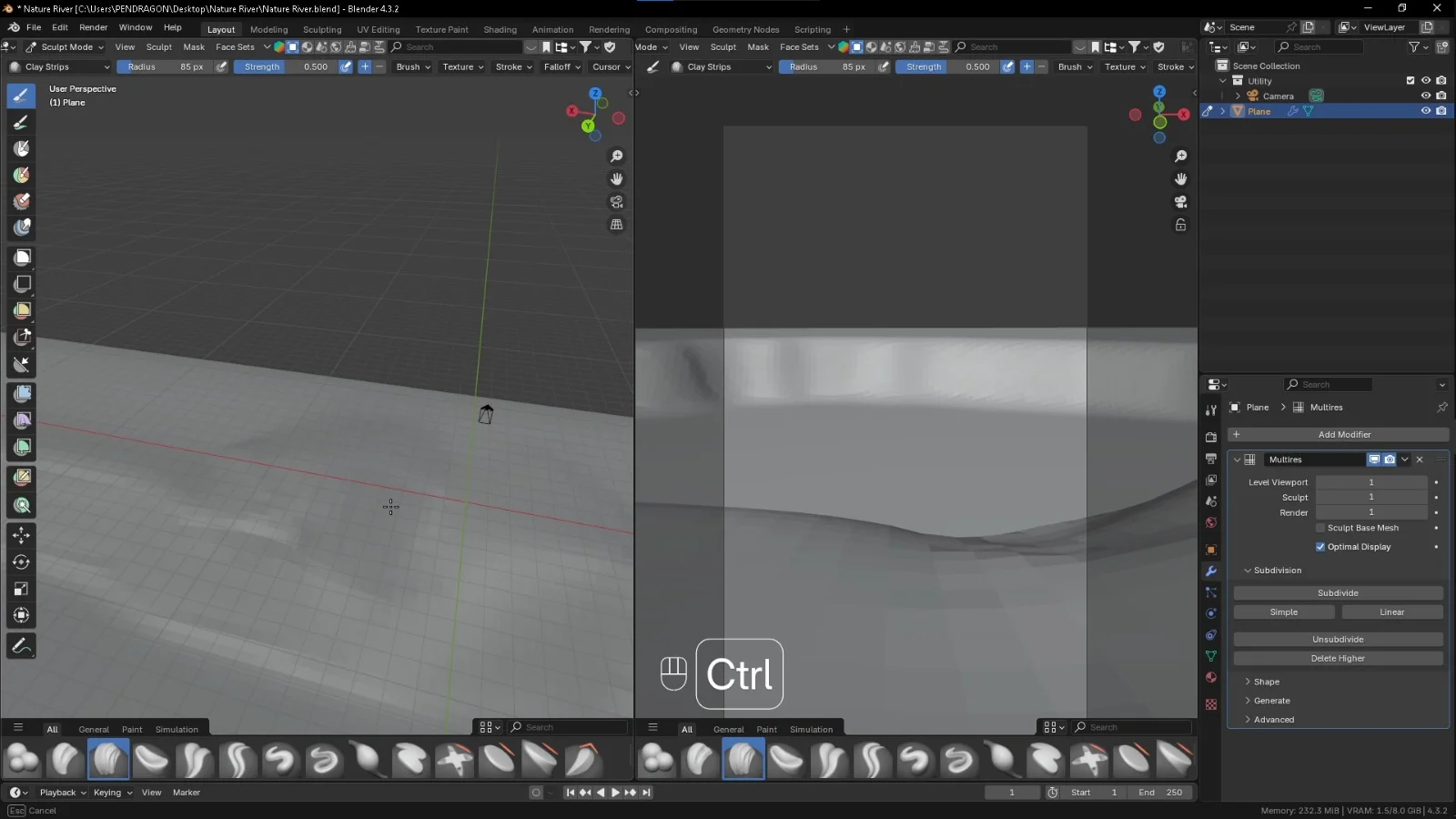
Task: Click the Subdivide button in the modifier
Action: coord(1337,592)
